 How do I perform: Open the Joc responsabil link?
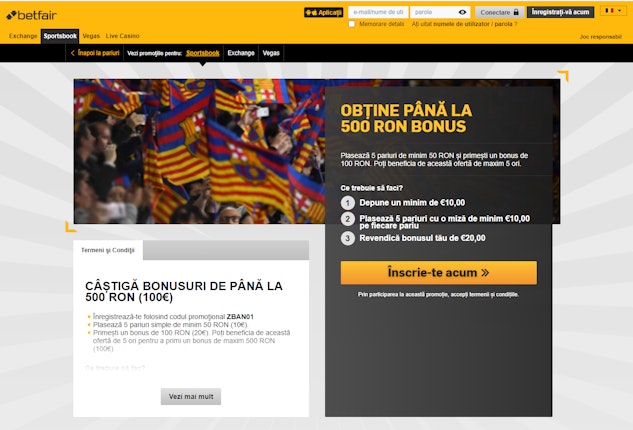[x=601, y=37]
